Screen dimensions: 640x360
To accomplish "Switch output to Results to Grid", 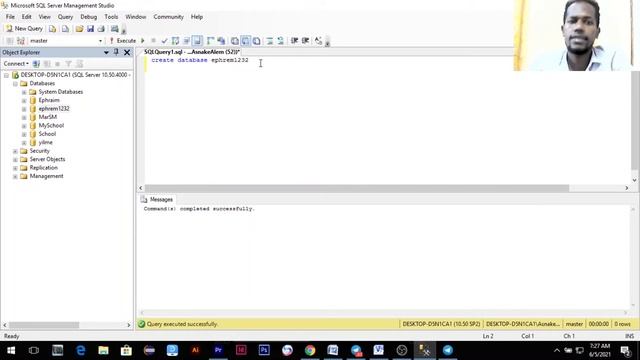I will click(x=246, y=41).
